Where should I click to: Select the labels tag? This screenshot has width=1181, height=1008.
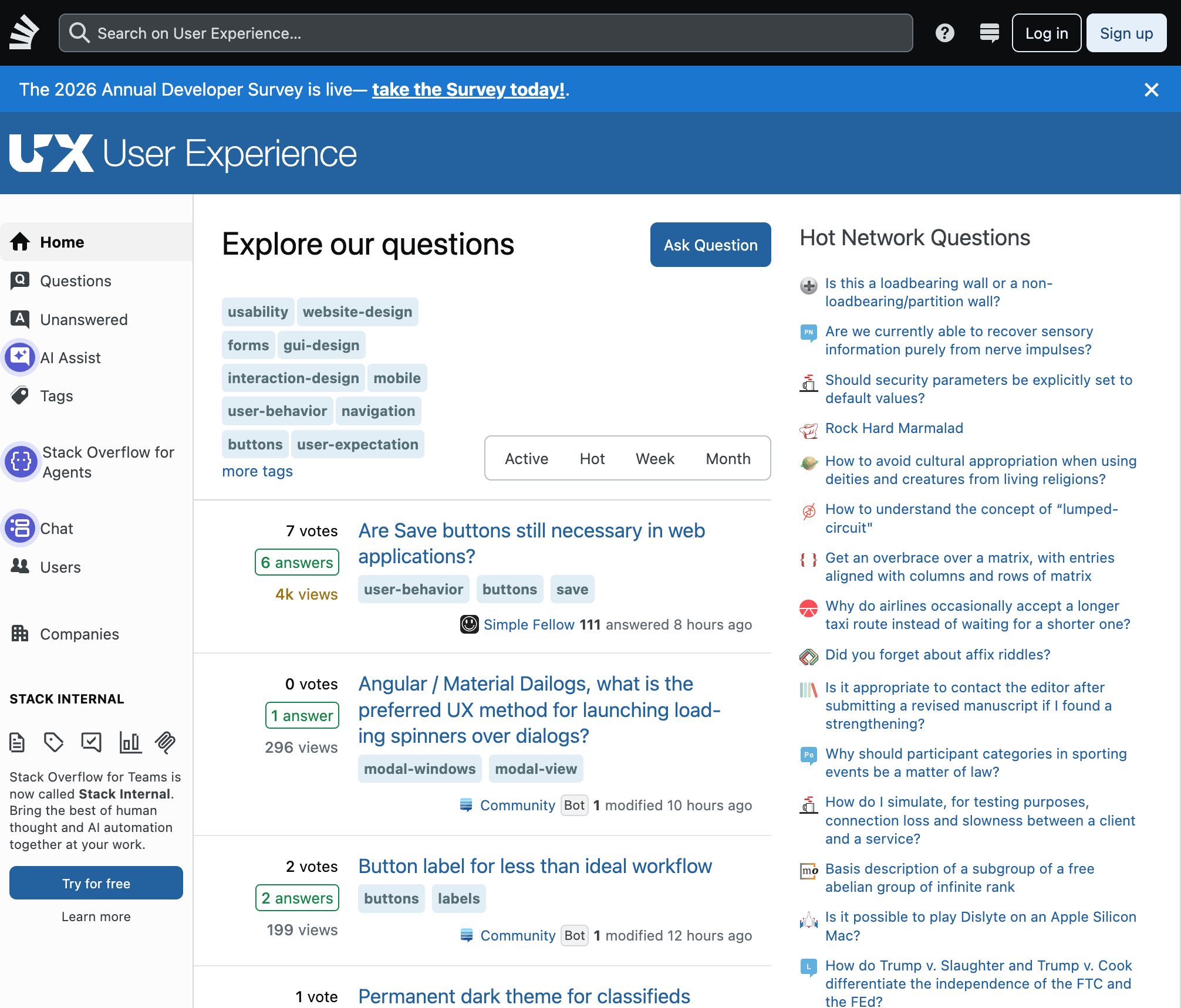458,898
